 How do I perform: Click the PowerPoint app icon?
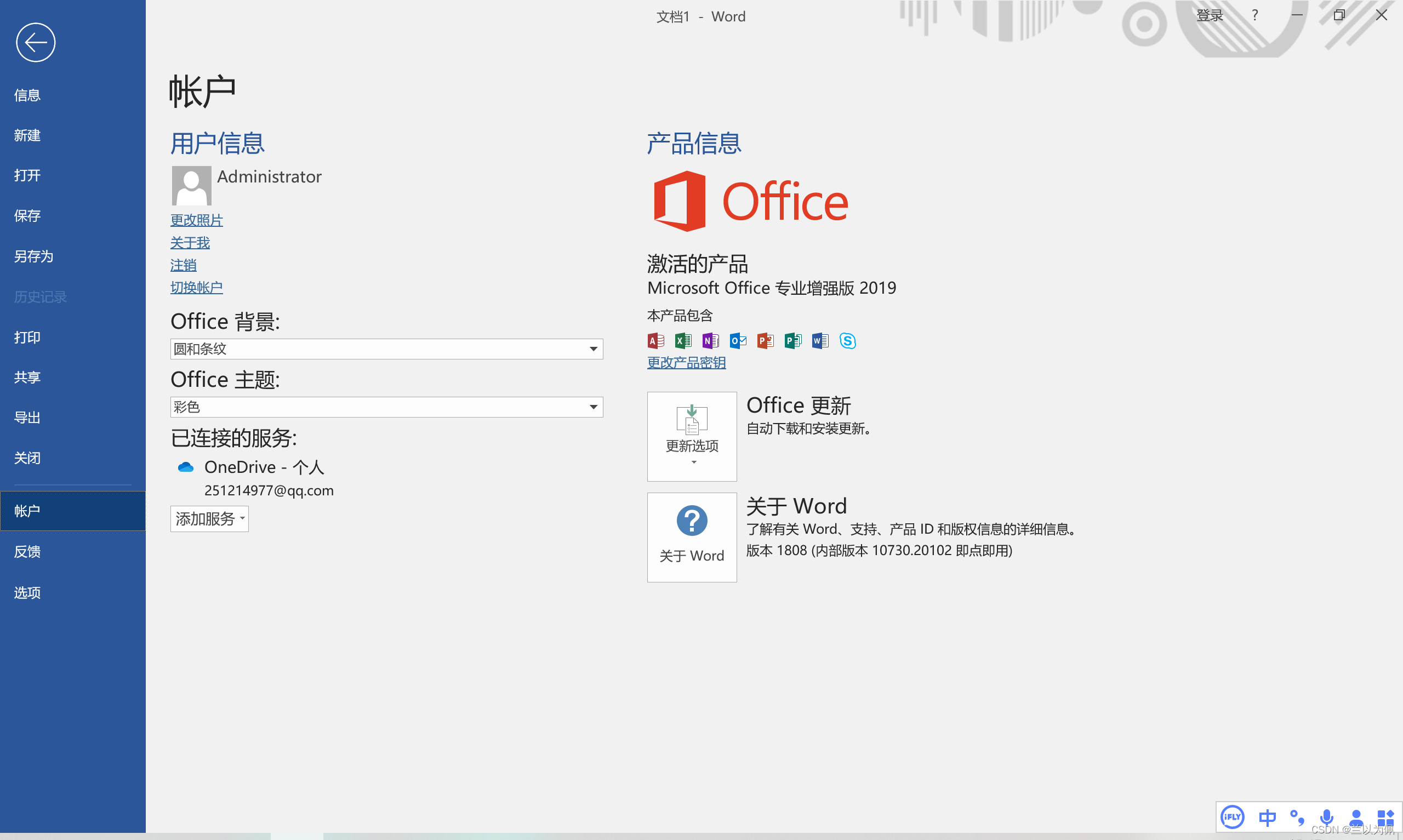tap(765, 341)
